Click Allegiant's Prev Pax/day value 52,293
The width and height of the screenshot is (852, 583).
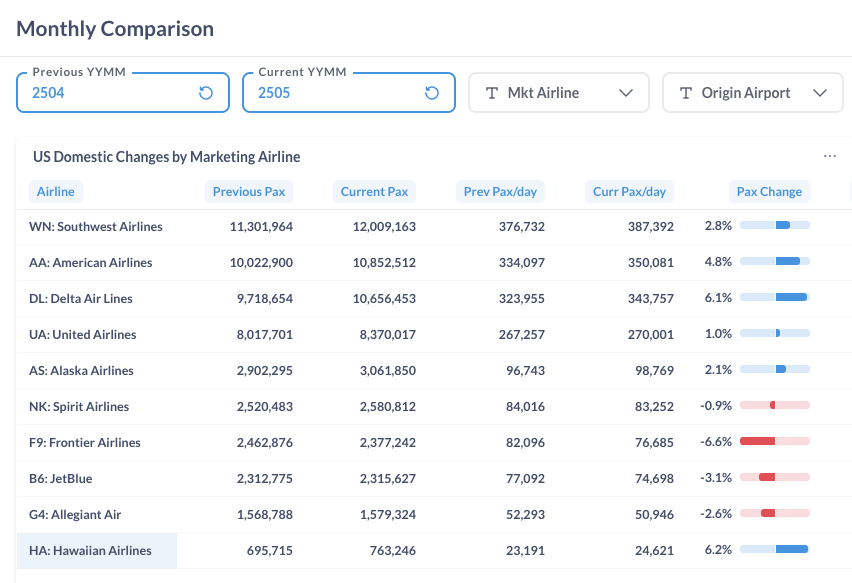coord(525,514)
